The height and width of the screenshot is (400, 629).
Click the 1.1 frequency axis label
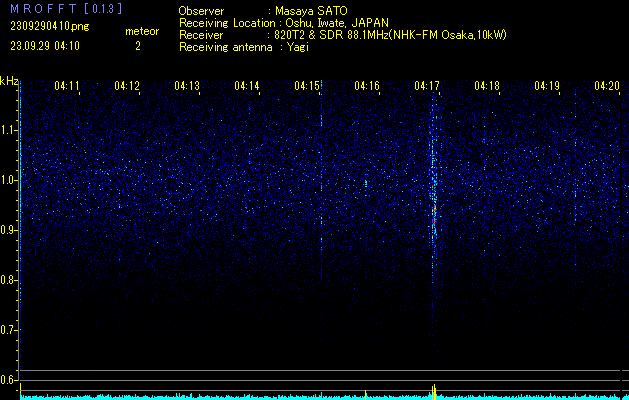[9, 130]
